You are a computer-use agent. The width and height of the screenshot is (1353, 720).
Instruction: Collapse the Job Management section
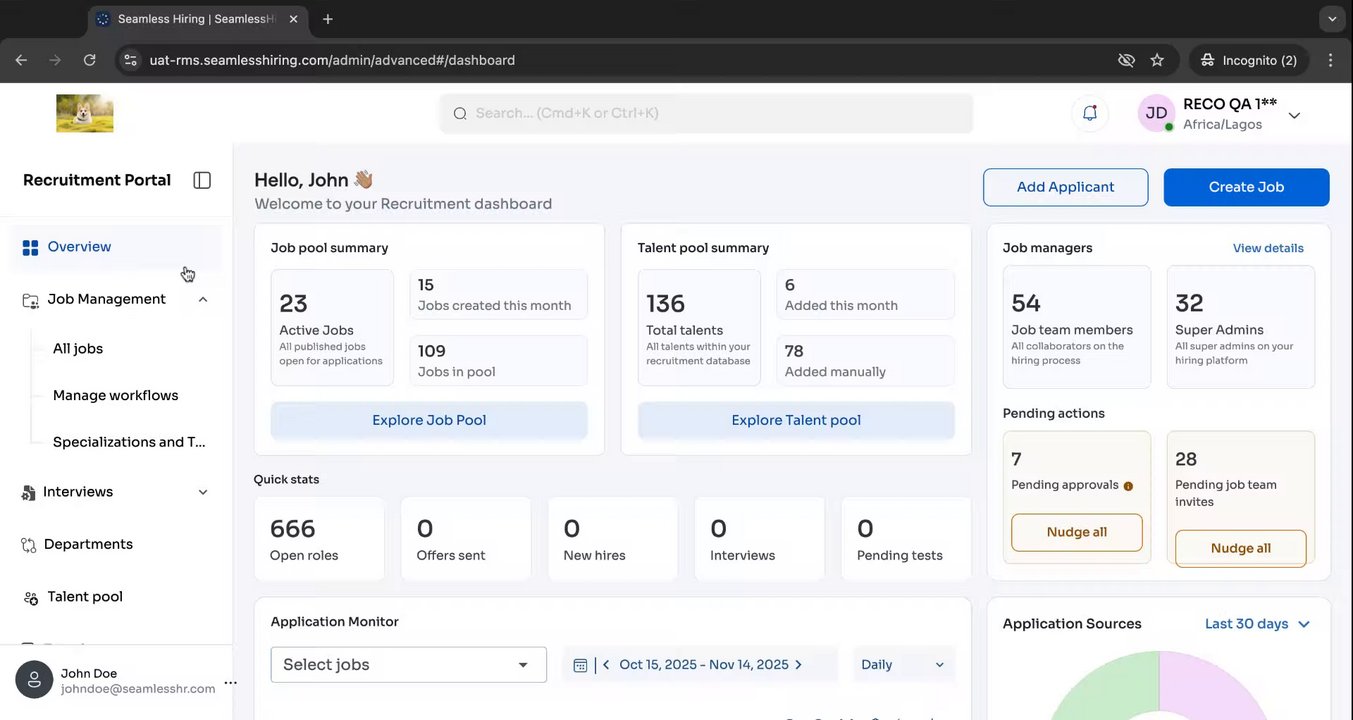203,299
